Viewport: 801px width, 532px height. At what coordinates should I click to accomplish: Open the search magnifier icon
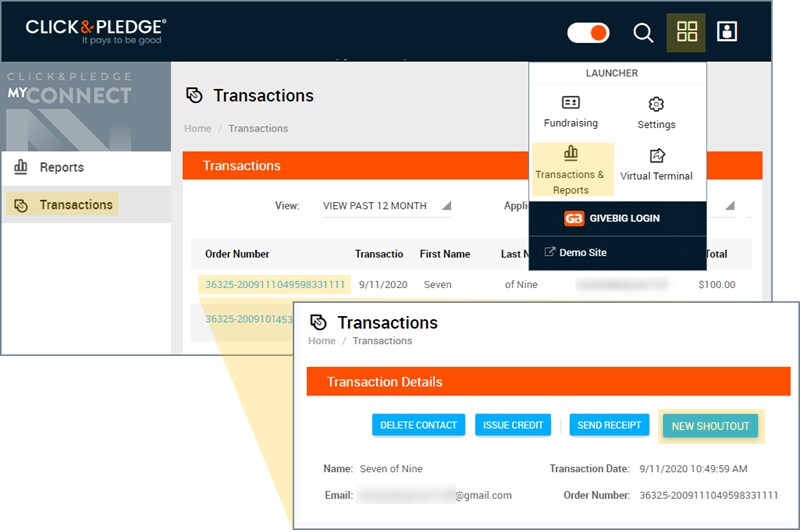coord(643,33)
